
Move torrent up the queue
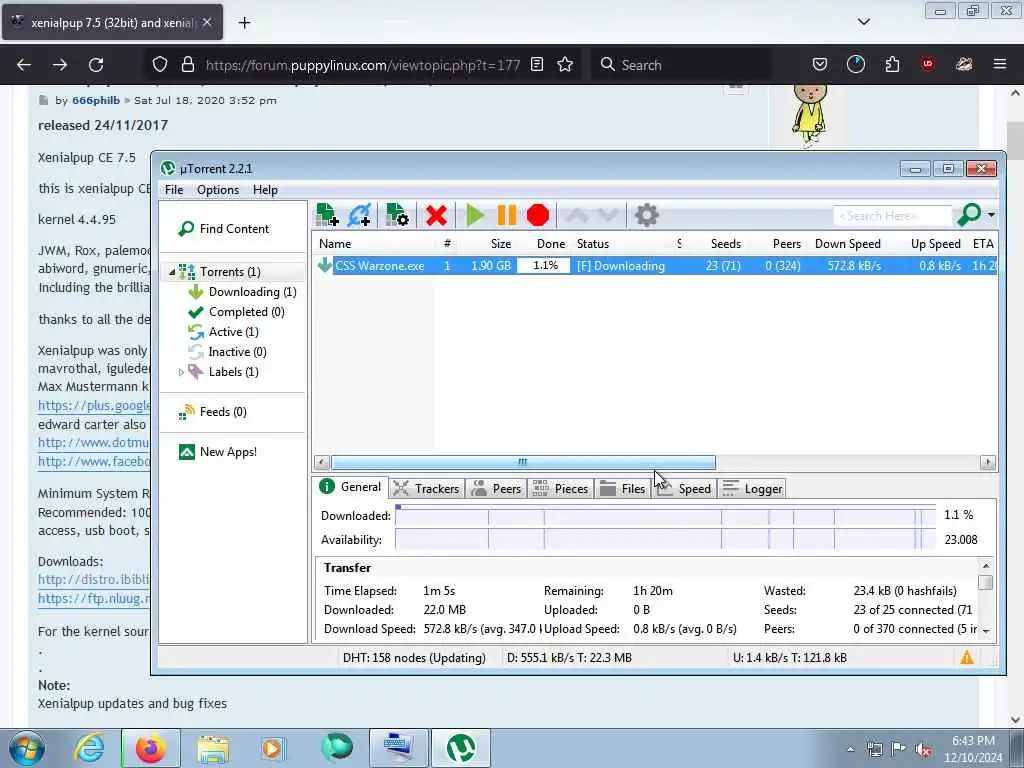point(577,215)
